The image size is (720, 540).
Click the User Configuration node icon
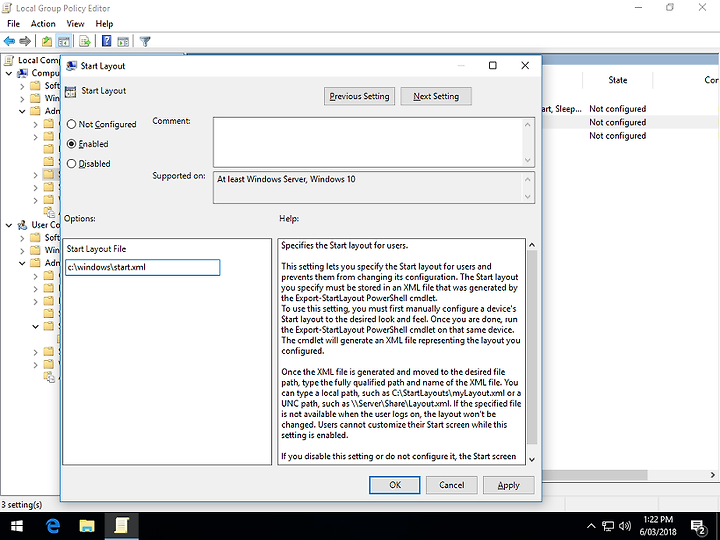click(x=22, y=225)
